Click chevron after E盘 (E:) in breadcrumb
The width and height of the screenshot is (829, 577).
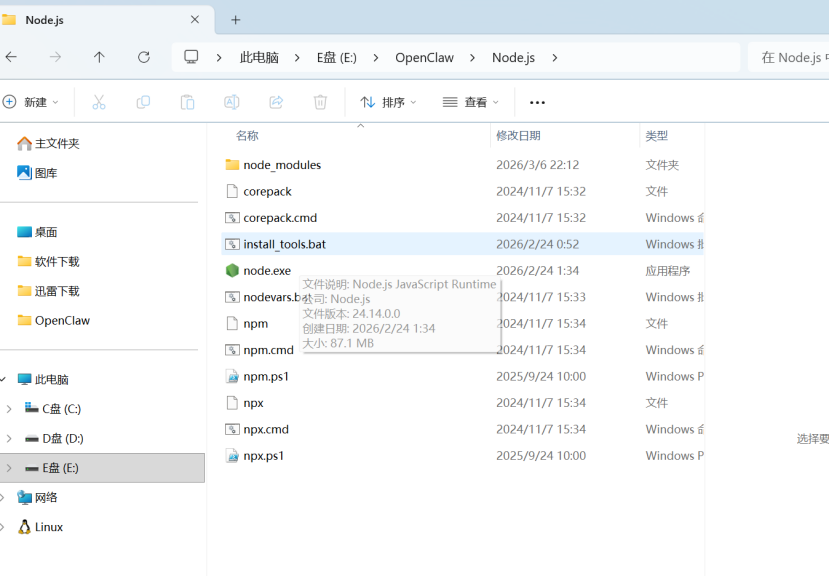coord(375,58)
